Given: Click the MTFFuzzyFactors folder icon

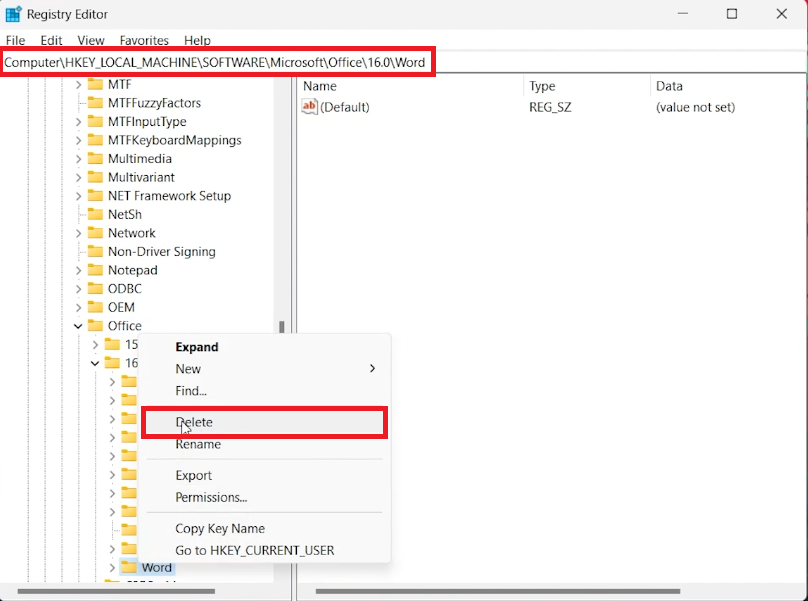Looking at the screenshot, I should pyautogui.click(x=95, y=103).
